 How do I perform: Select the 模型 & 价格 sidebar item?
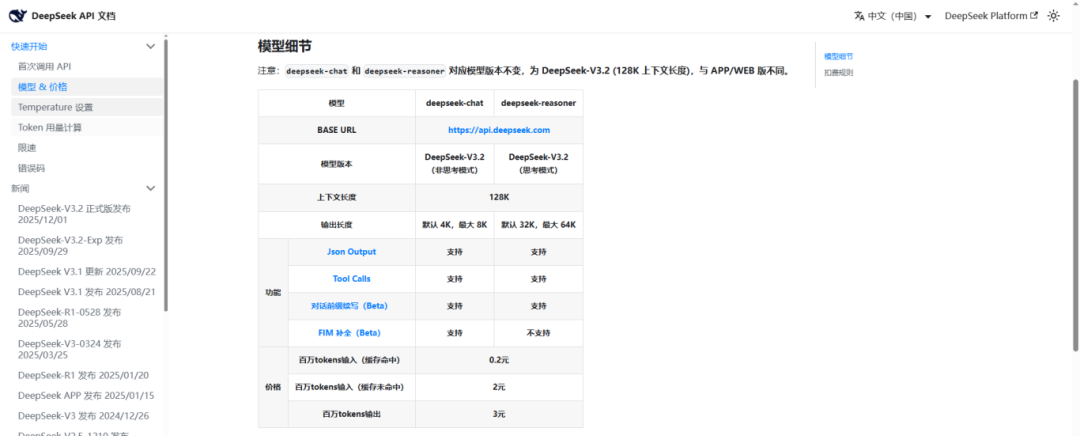point(43,87)
